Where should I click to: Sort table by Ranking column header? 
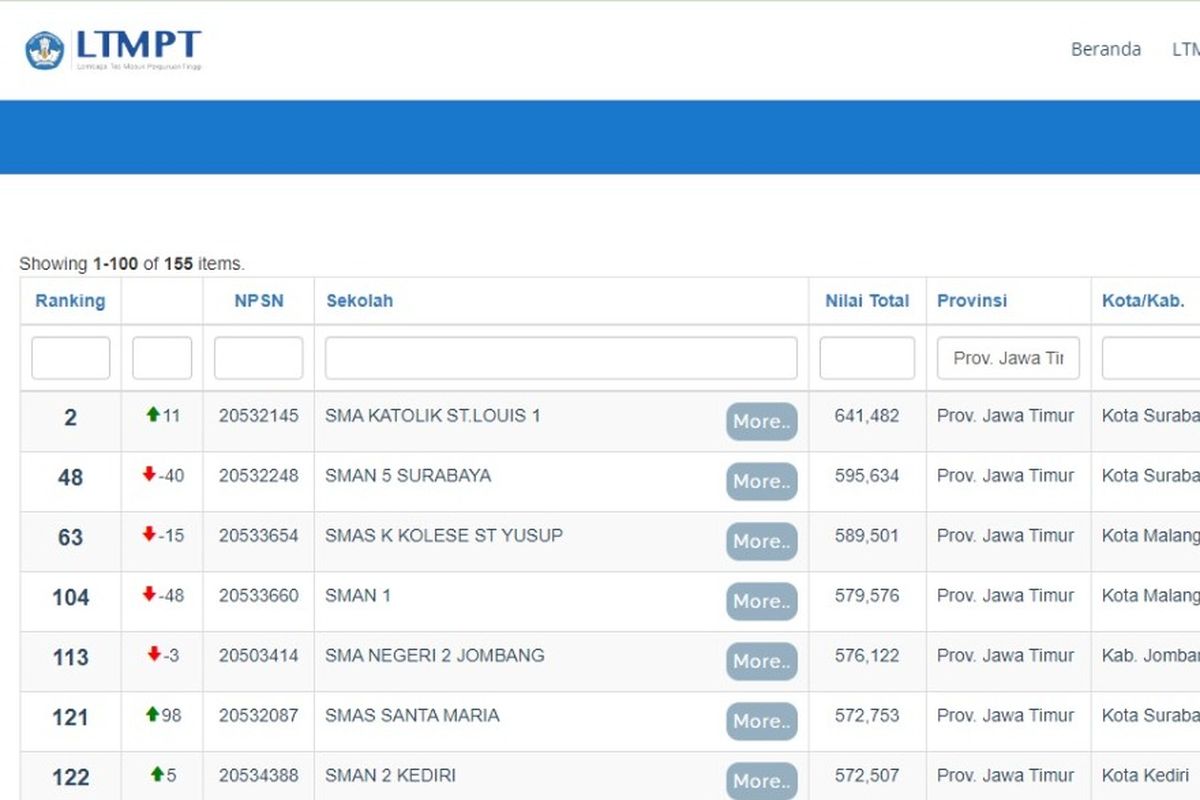click(70, 300)
